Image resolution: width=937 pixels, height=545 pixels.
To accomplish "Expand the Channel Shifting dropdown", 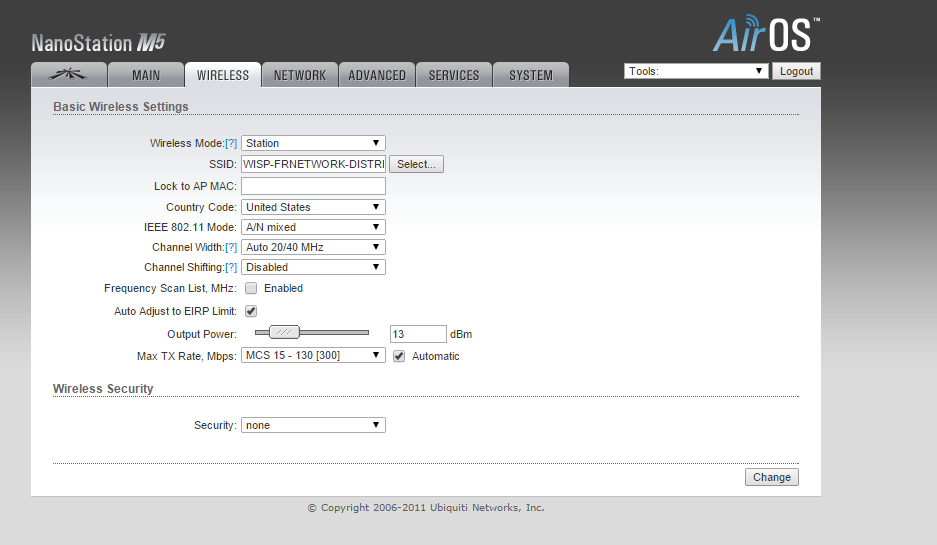I will (x=313, y=267).
